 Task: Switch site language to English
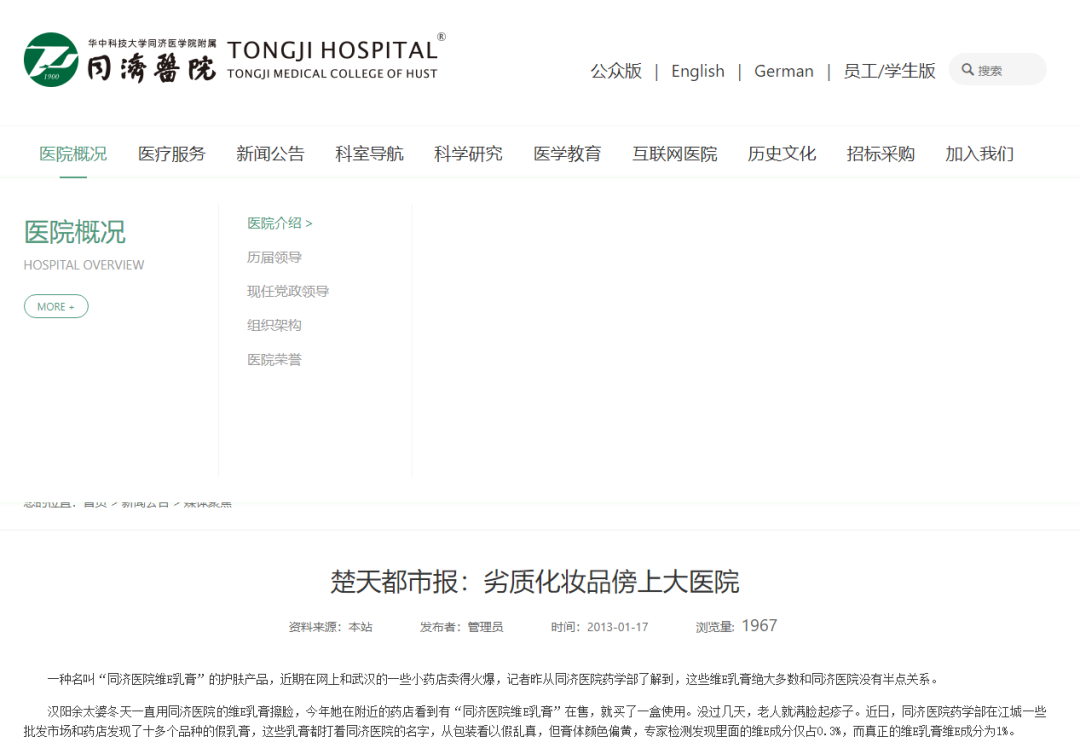pyautogui.click(x=697, y=71)
